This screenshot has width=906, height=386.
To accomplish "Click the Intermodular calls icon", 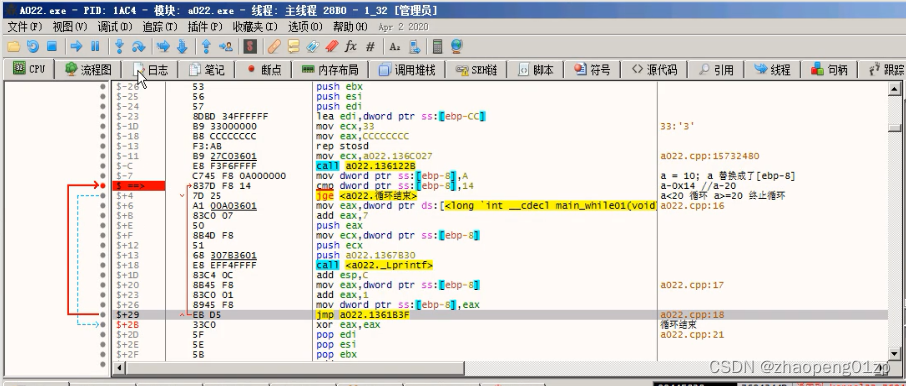I will 414,46.
